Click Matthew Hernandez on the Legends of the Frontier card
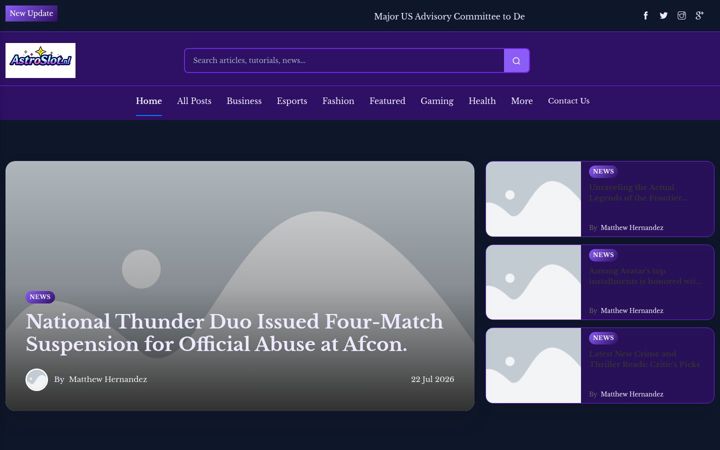This screenshot has width=720, height=450. pyautogui.click(x=632, y=228)
